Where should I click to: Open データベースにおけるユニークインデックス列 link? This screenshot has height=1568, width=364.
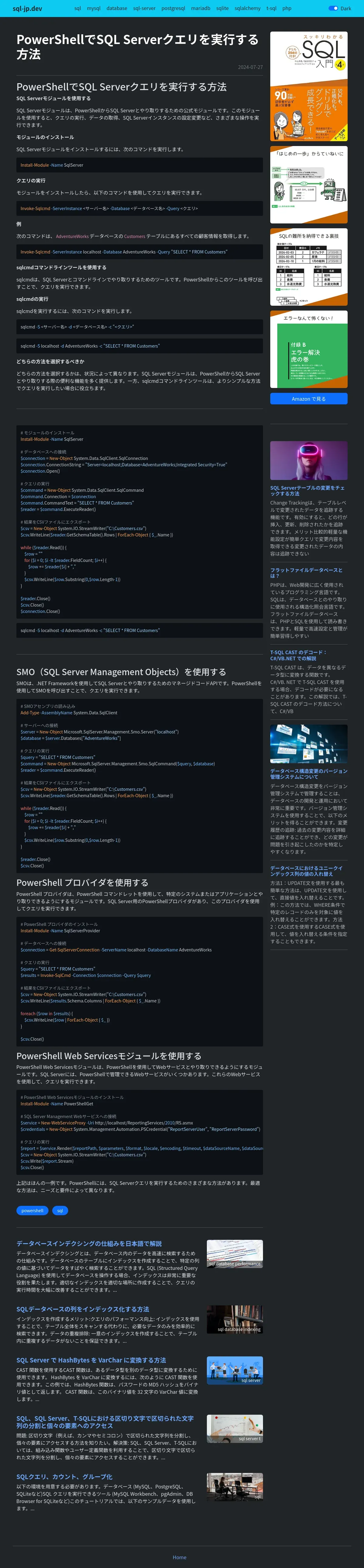(x=306, y=871)
